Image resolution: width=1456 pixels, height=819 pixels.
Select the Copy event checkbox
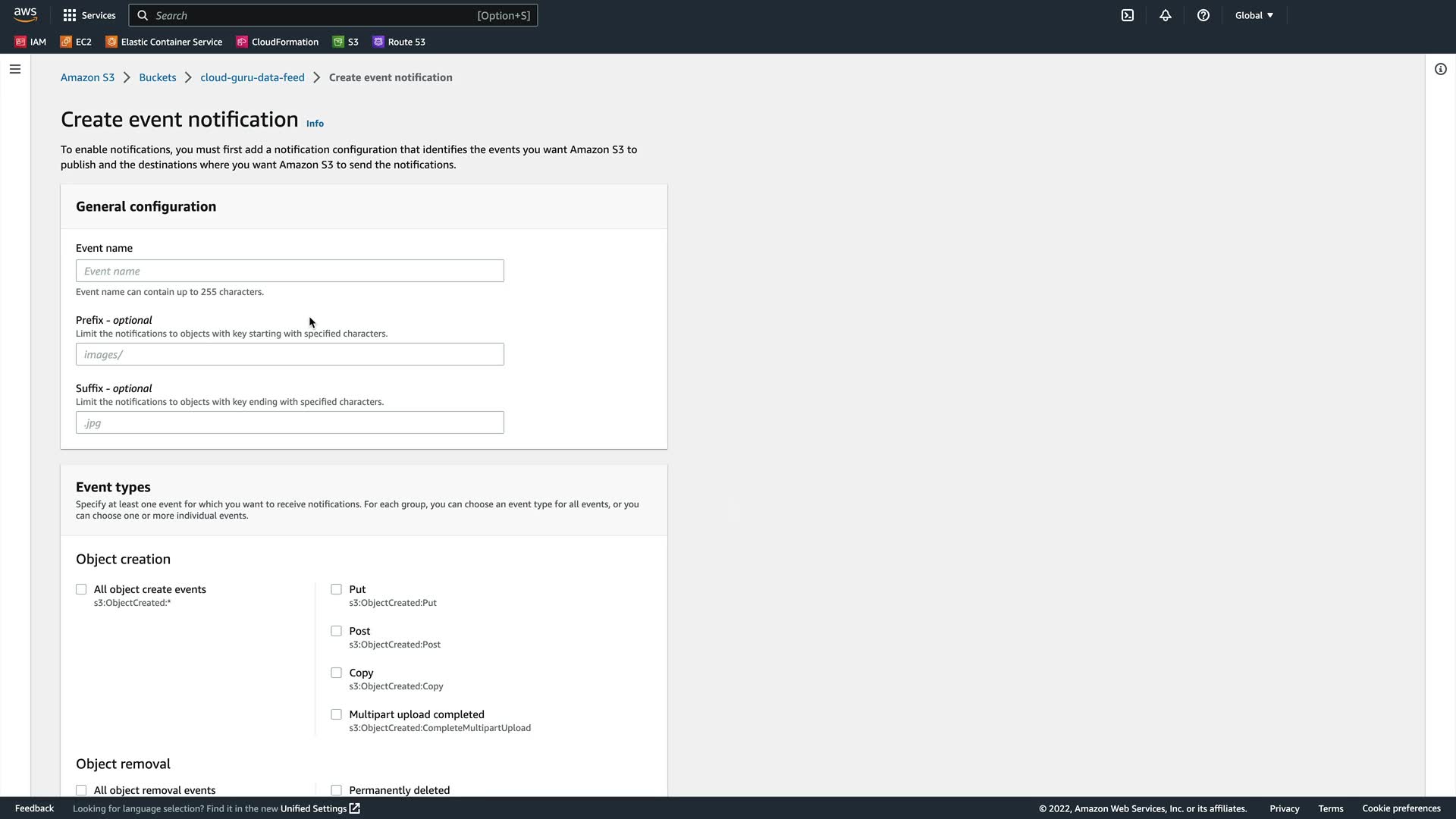click(336, 673)
